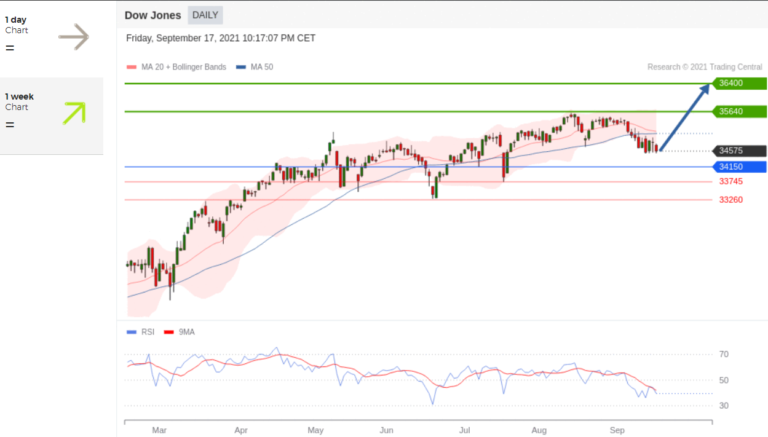Image resolution: width=768 pixels, height=437 pixels.
Task: Click the Dow Jones title
Action: 153,15
